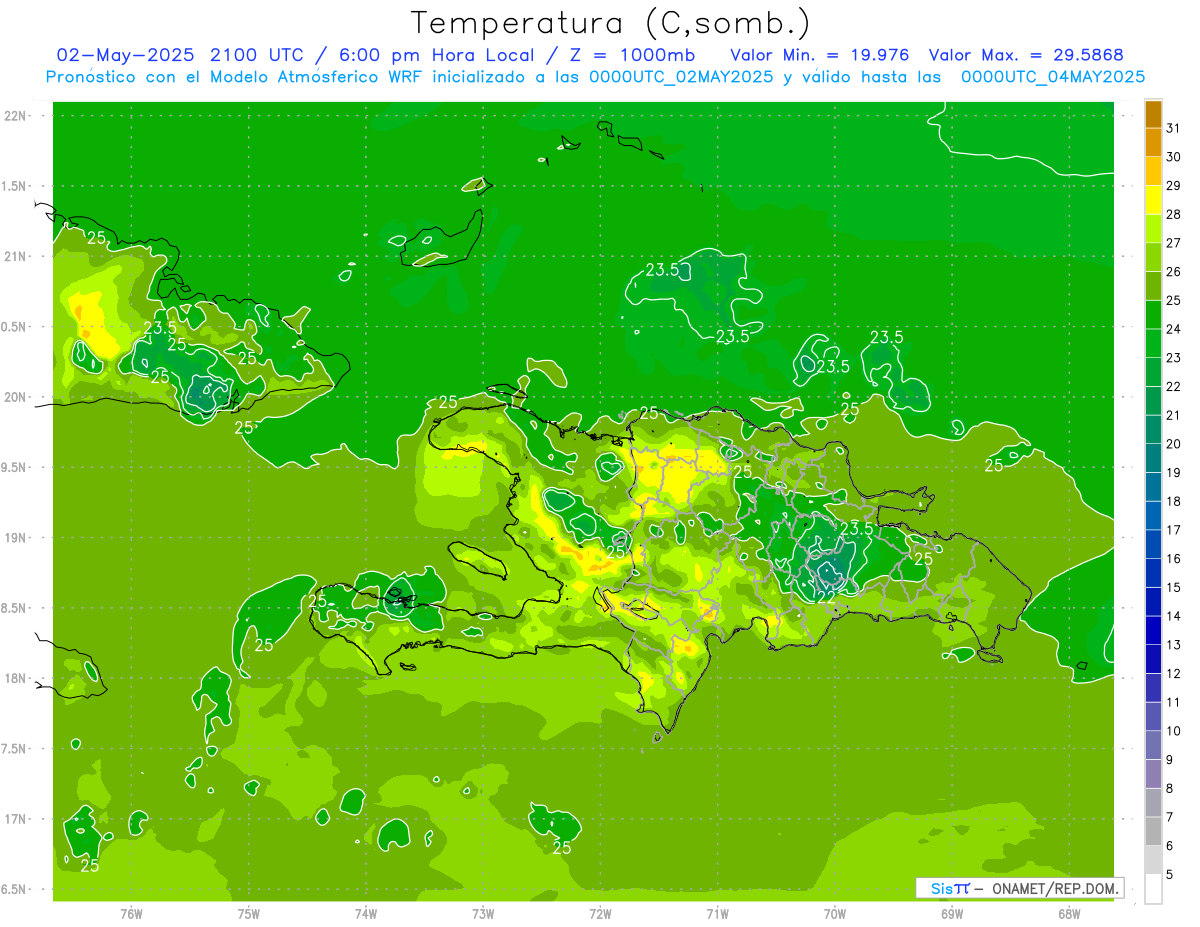Image resolution: width=1200 pixels, height=927 pixels.
Task: Click the "76W" longitude axis label
Action: click(x=131, y=914)
